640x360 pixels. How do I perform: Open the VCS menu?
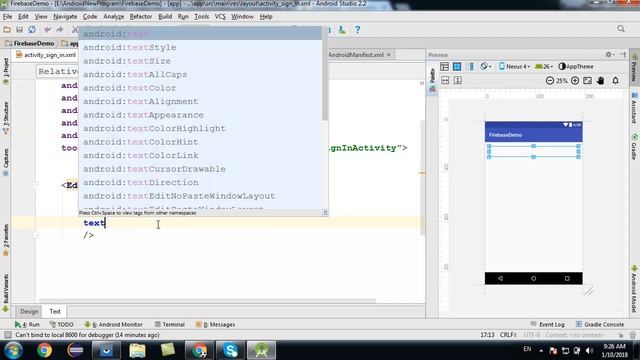point(220,17)
